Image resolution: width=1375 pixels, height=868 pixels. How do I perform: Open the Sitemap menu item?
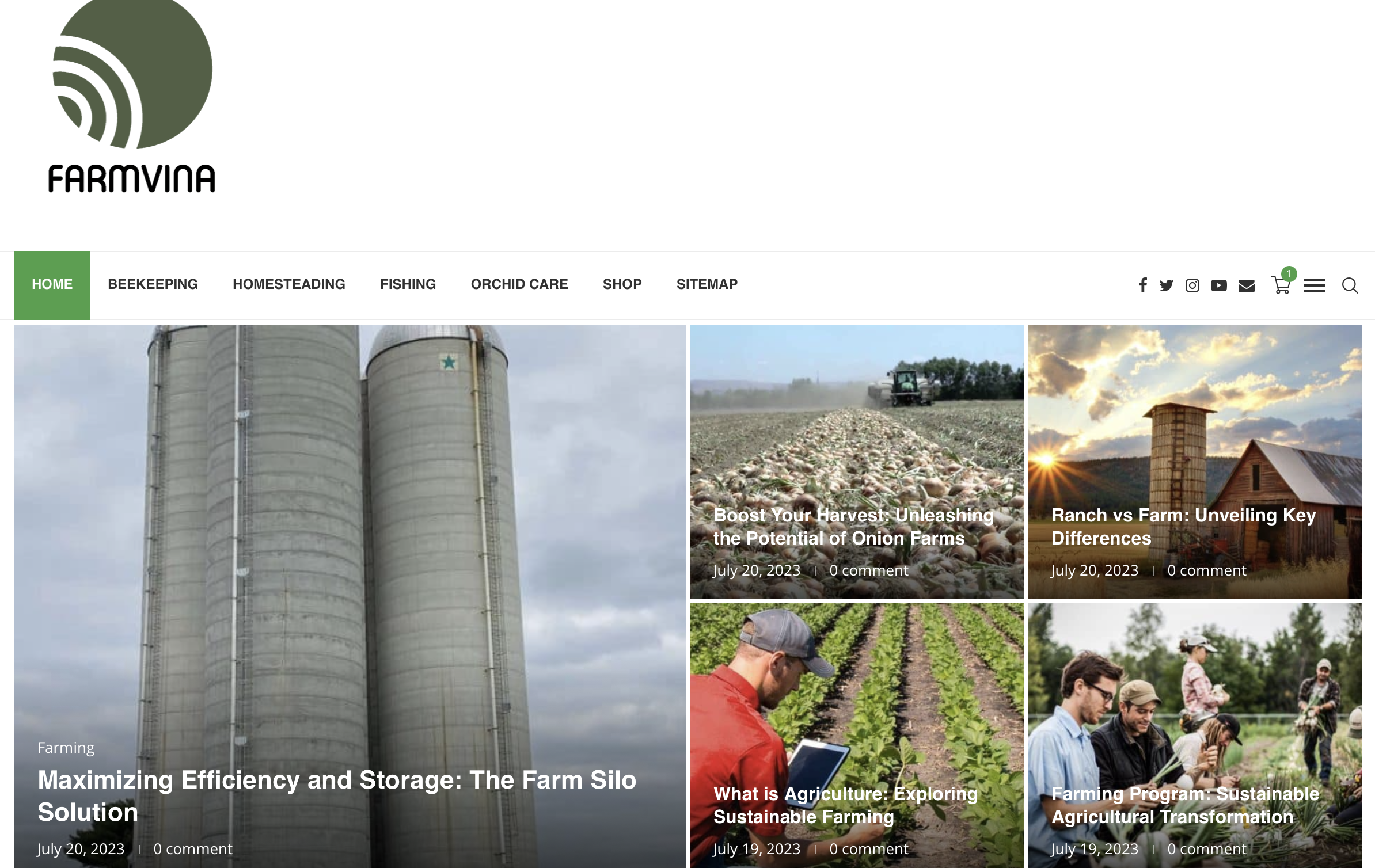707,284
